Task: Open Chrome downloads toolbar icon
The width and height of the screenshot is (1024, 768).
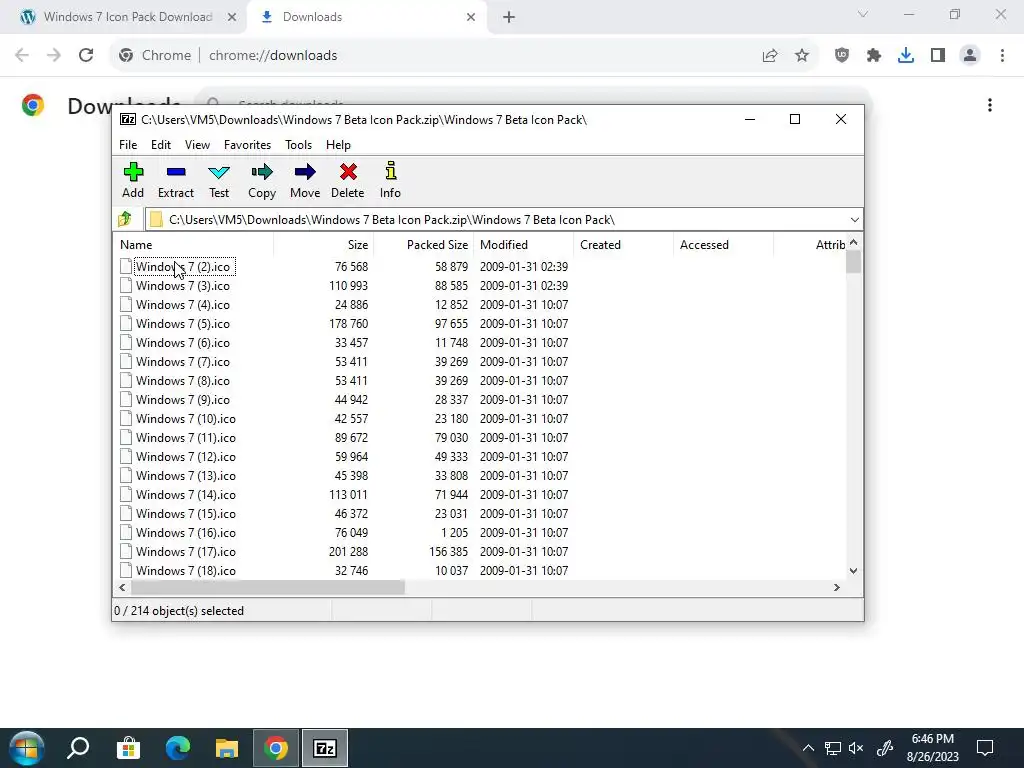Action: pyautogui.click(x=906, y=56)
